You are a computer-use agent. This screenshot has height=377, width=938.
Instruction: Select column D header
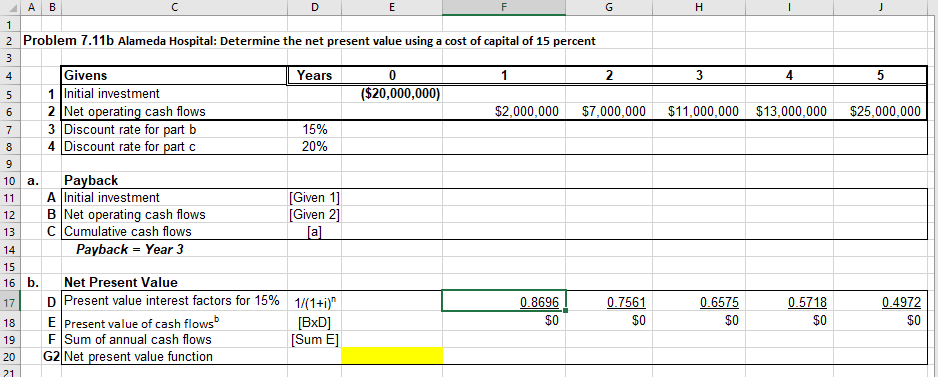tap(314, 7)
